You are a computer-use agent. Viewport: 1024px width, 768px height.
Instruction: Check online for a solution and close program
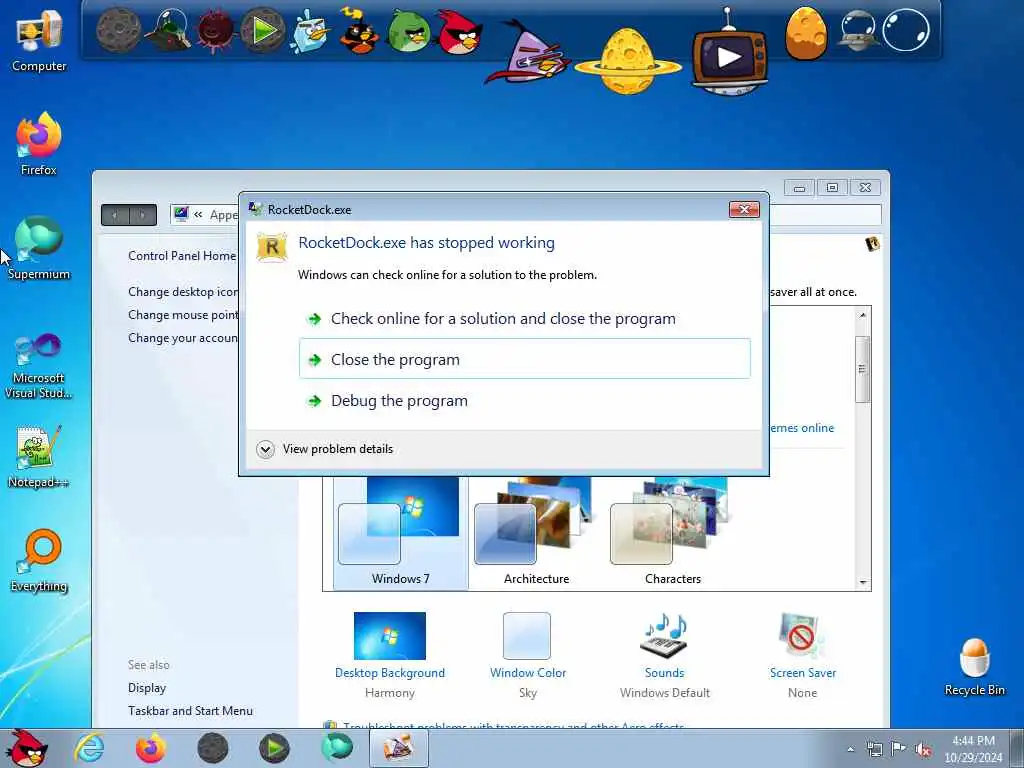point(524,319)
